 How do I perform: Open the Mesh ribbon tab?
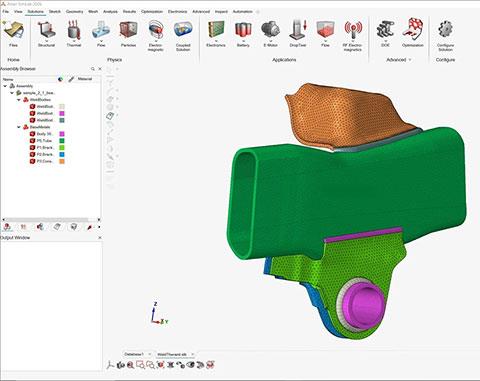pyautogui.click(x=93, y=12)
